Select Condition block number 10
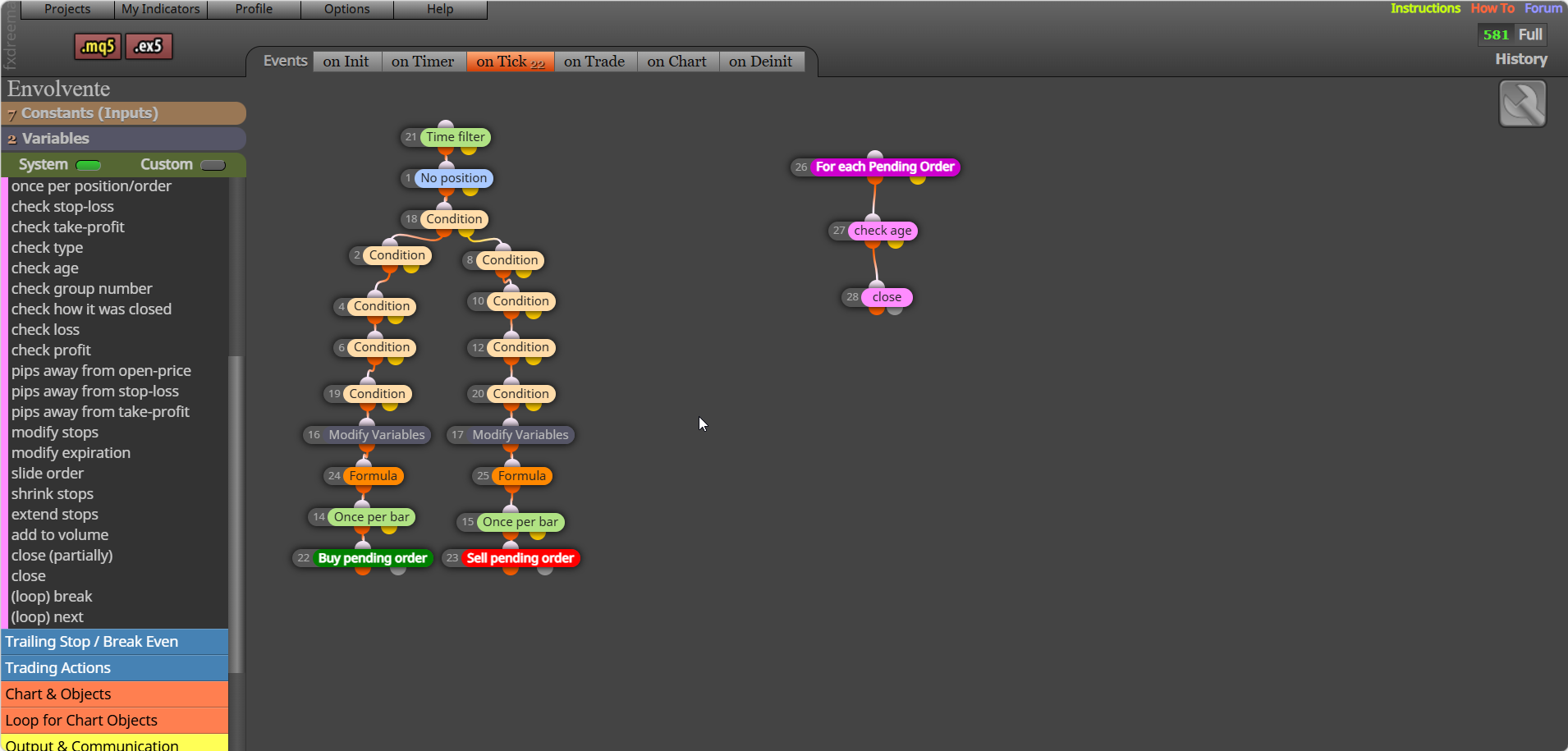Viewport: 1568px width, 751px height. click(520, 301)
